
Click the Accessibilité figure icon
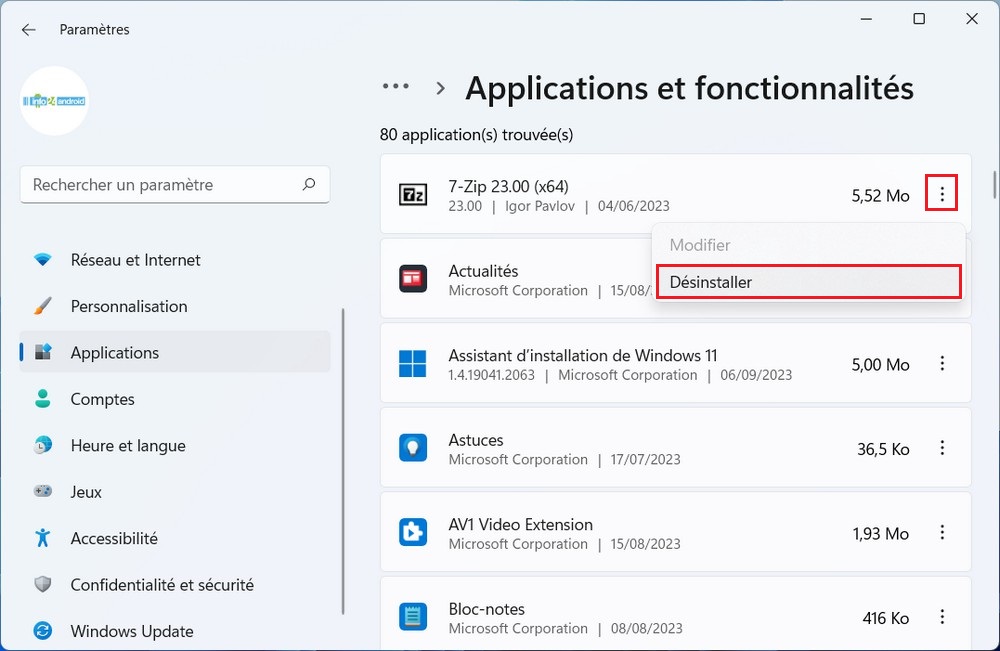pos(43,538)
